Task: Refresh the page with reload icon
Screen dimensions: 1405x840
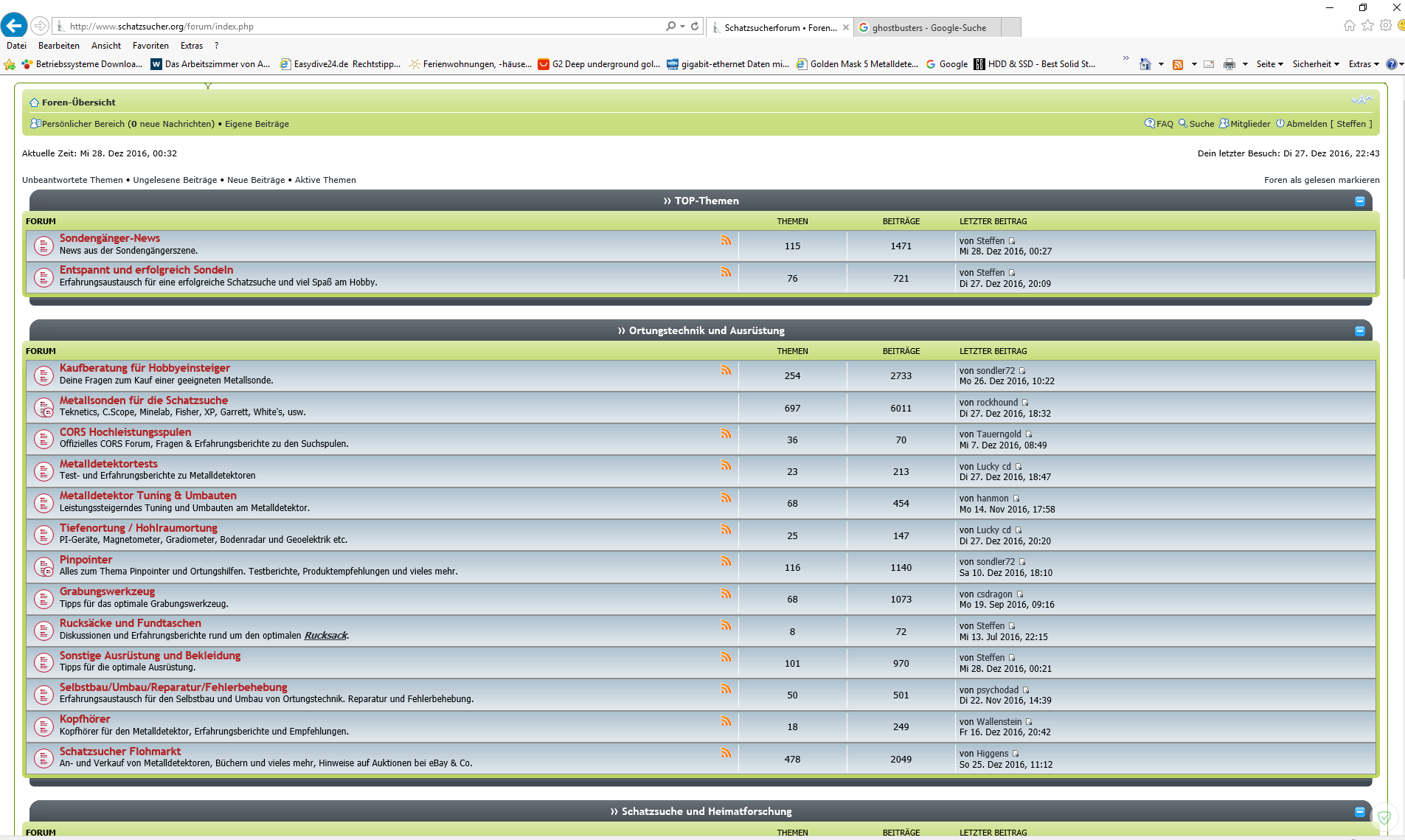Action: click(x=695, y=26)
